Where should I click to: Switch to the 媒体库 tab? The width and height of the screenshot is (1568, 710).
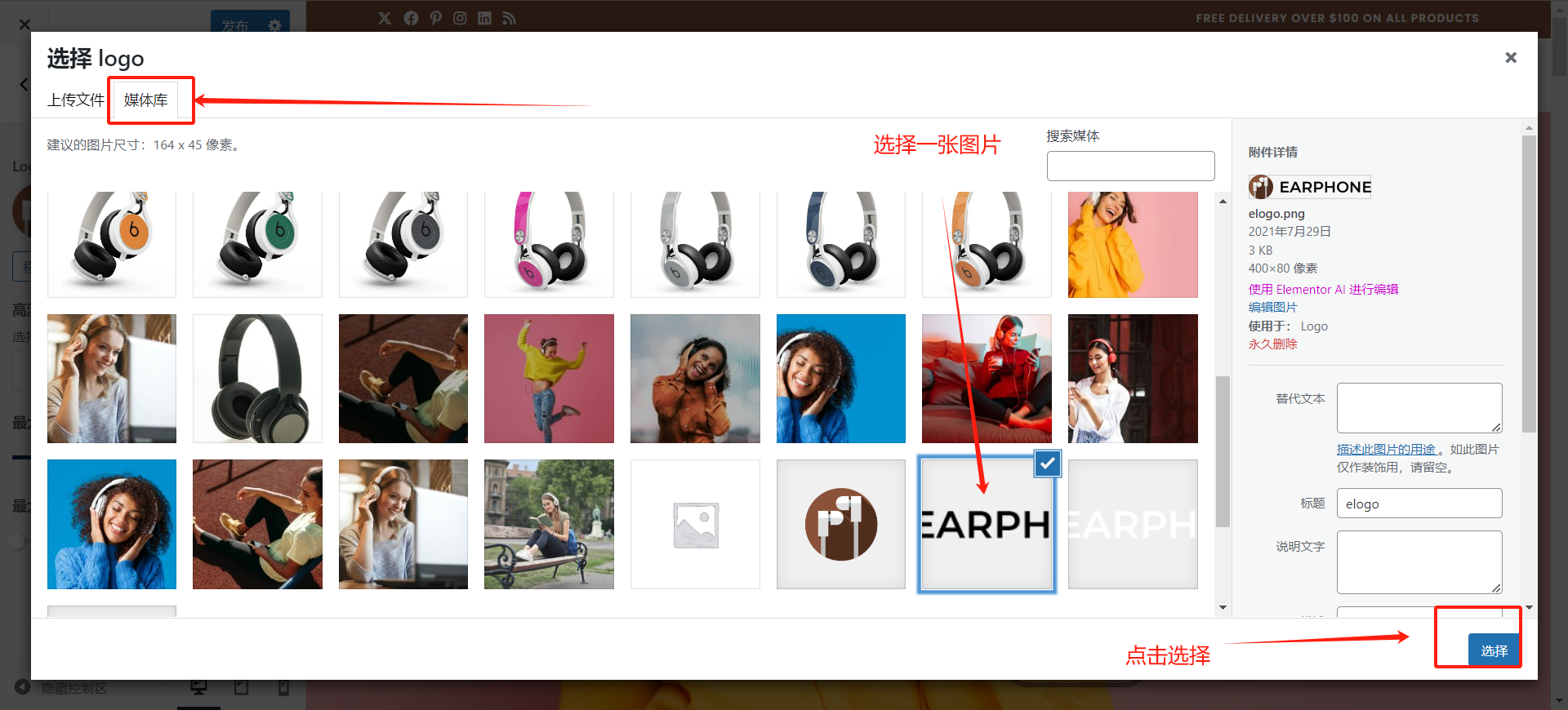coord(145,100)
